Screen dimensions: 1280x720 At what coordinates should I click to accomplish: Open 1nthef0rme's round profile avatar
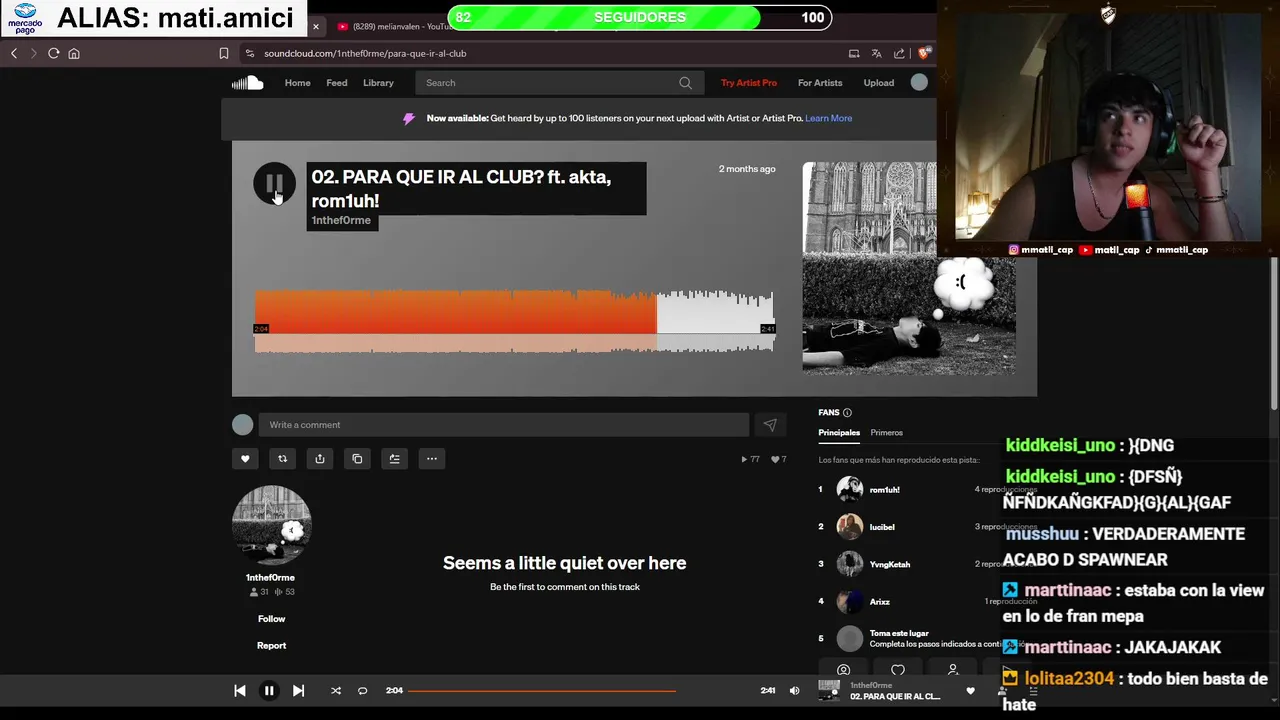[272, 526]
